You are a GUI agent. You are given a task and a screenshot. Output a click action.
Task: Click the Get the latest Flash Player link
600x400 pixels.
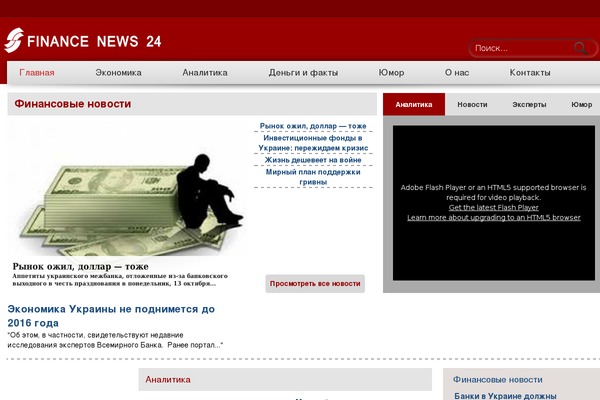pyautogui.click(x=493, y=208)
